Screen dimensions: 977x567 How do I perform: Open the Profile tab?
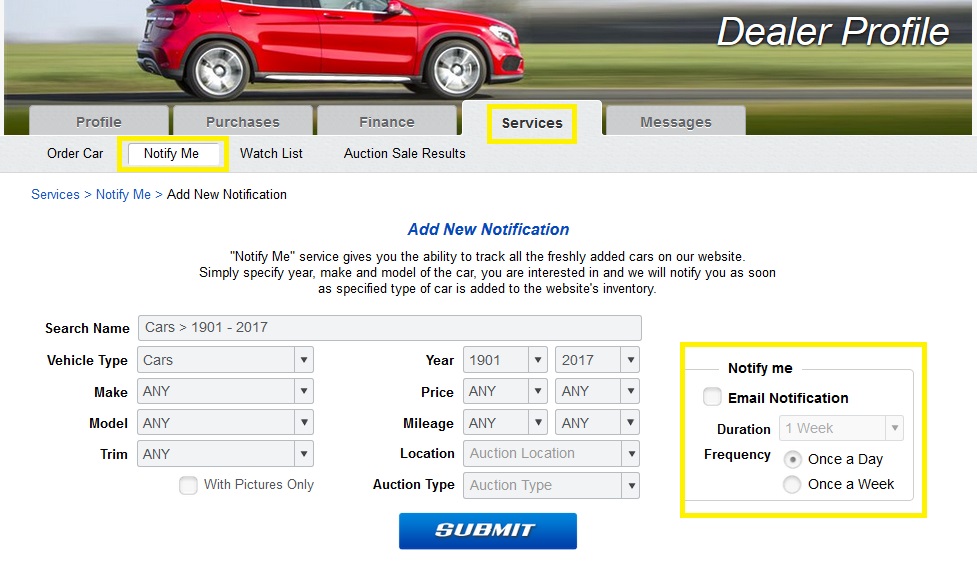click(98, 122)
